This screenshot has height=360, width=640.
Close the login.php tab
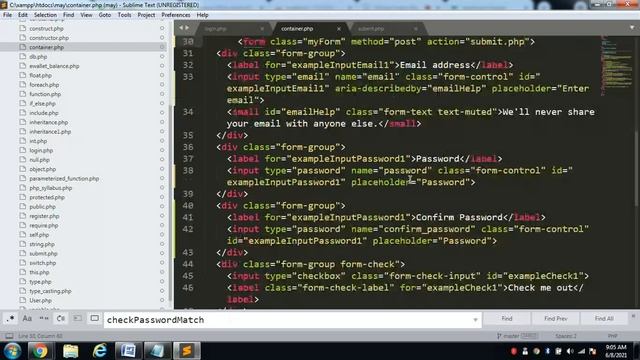tap(262, 29)
